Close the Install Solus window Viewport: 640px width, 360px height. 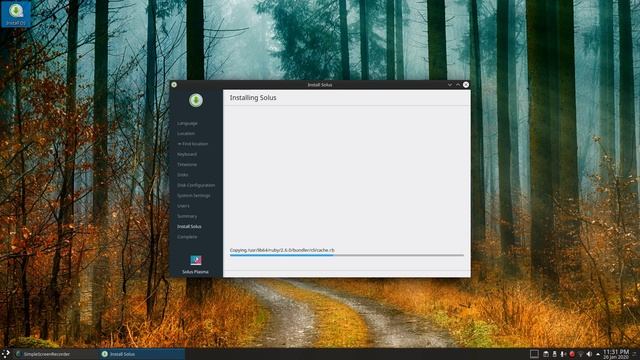(466, 85)
